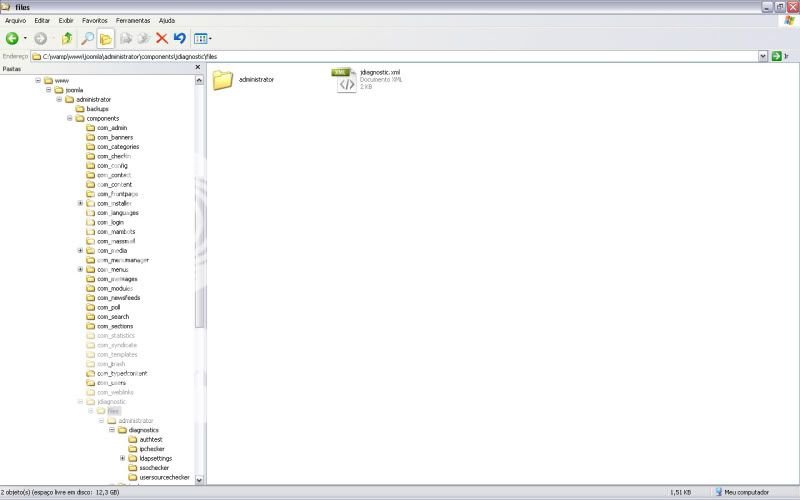800x500 pixels.
Task: Click the green Back arrow button
Action: (12, 38)
